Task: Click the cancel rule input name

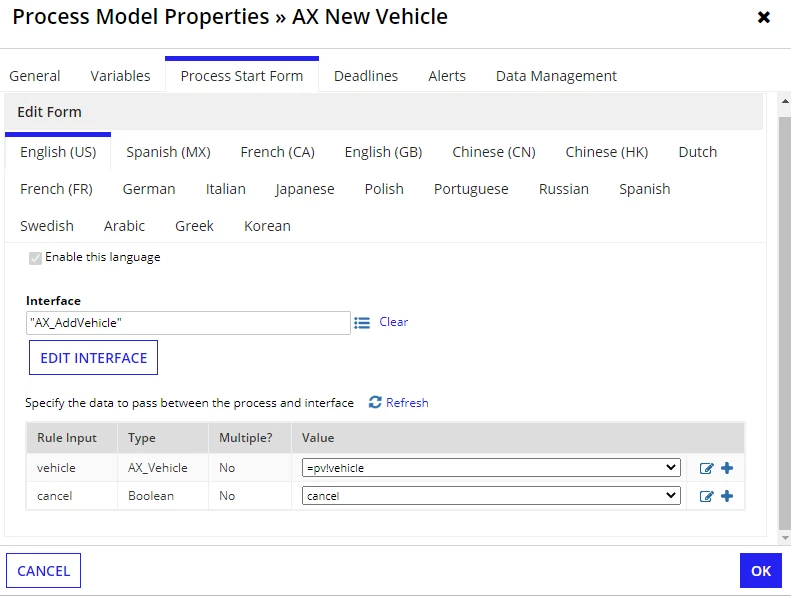Action: tap(54, 496)
